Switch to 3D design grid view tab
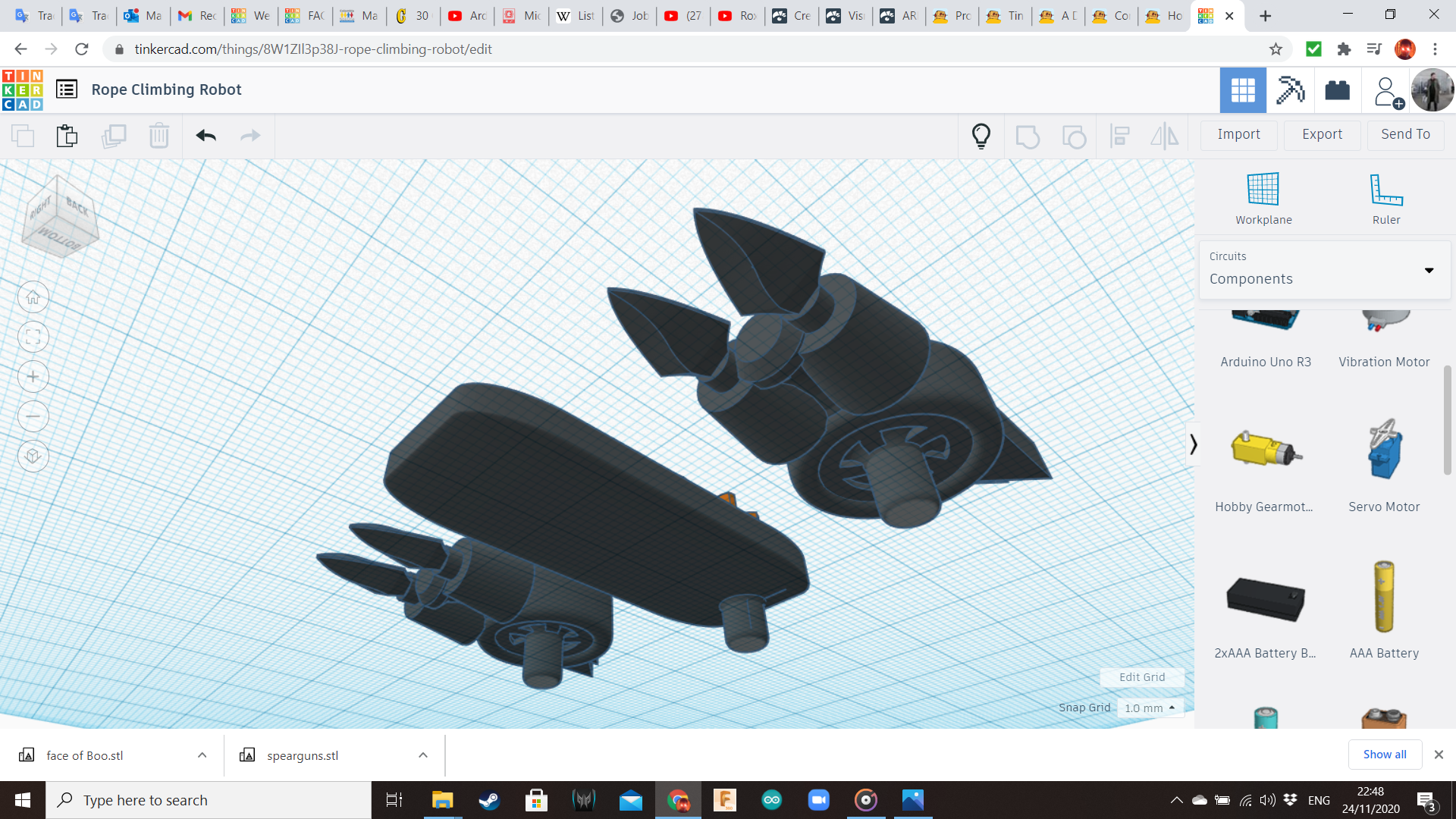 [1243, 90]
